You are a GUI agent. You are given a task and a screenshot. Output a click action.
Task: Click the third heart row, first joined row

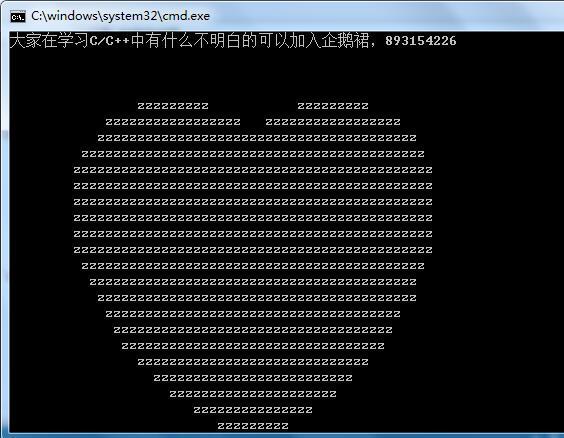coord(257,138)
